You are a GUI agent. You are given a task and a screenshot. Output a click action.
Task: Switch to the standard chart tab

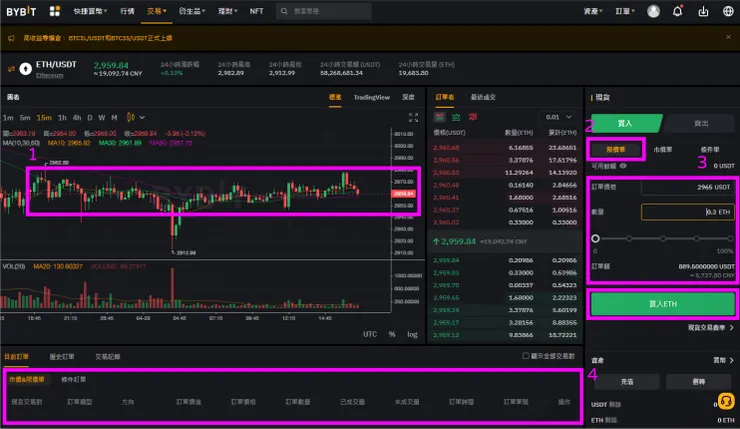pos(335,97)
